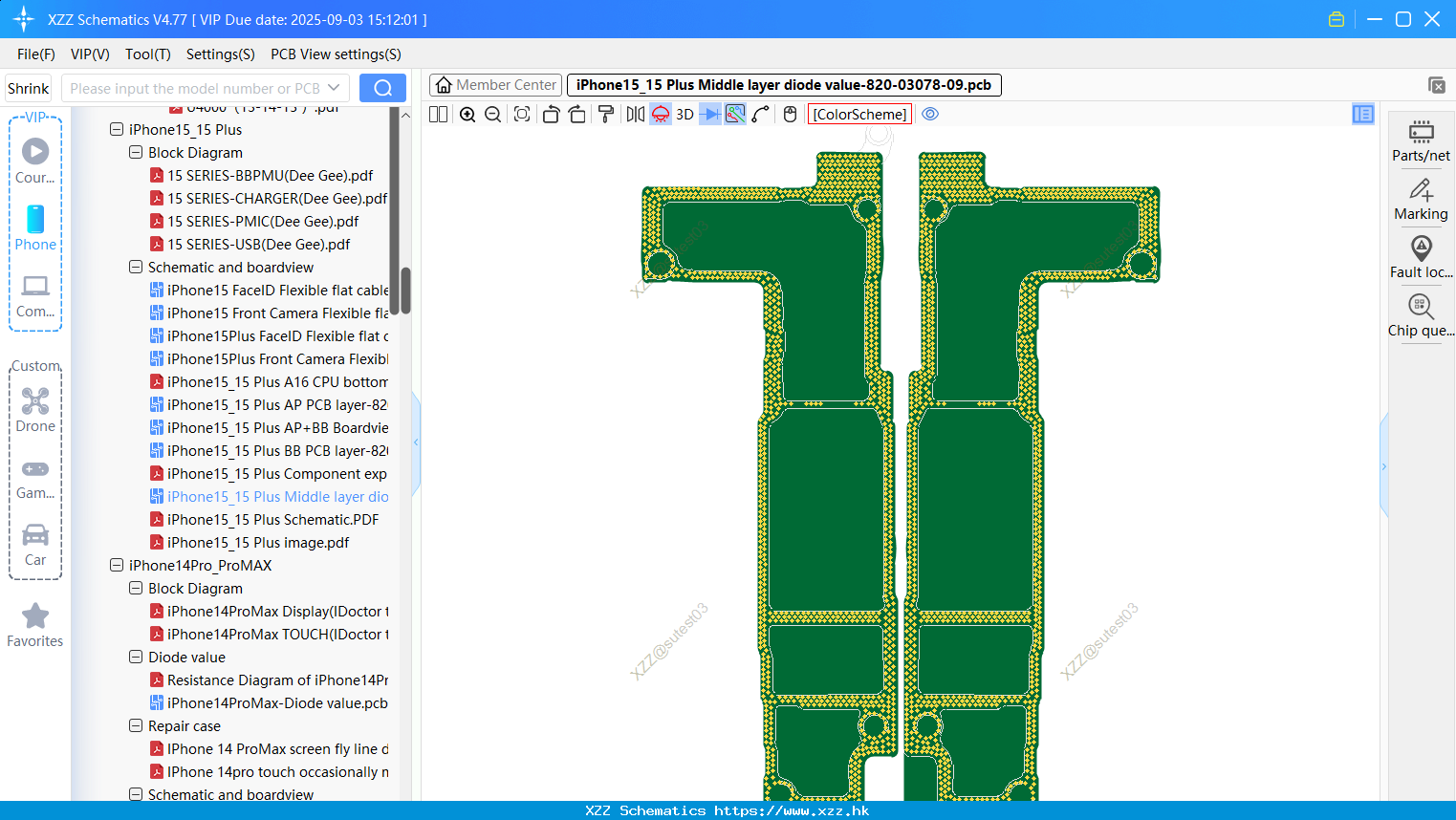Toggle the diode value display button
Image resolution: width=1456 pixels, height=820 pixels.
coord(710,115)
